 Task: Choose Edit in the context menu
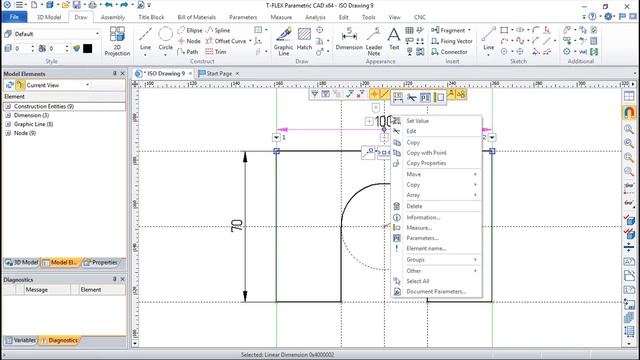[x=436, y=131]
